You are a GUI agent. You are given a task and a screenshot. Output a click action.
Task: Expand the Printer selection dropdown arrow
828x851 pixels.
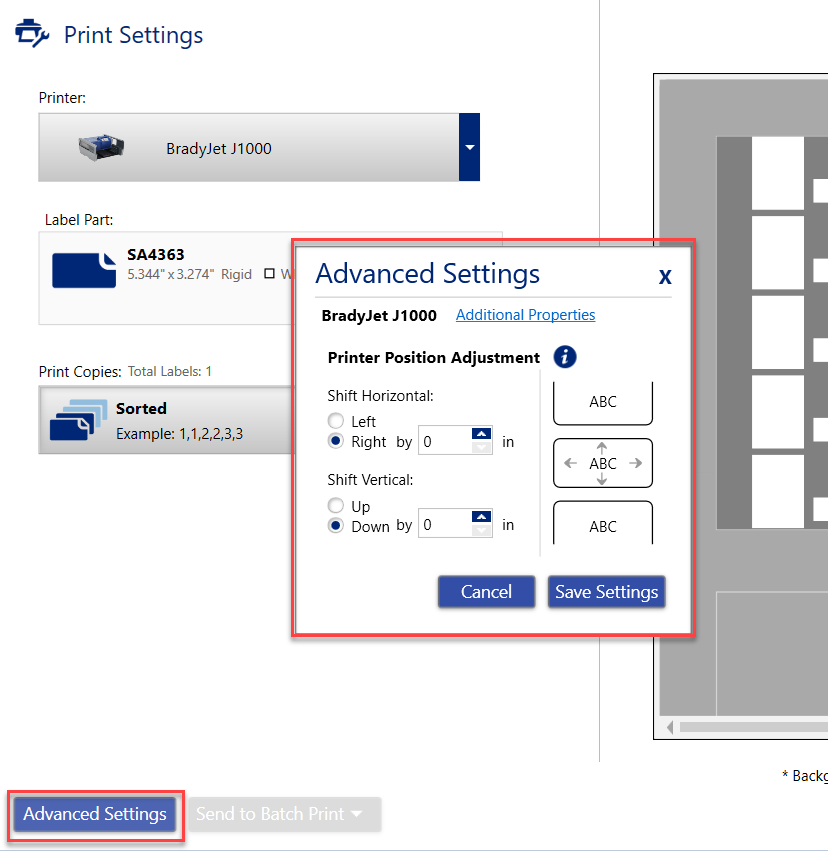tap(469, 148)
